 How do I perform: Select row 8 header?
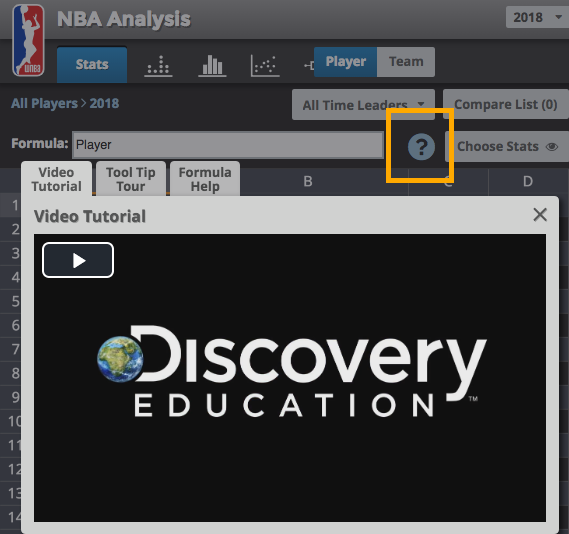(11, 373)
